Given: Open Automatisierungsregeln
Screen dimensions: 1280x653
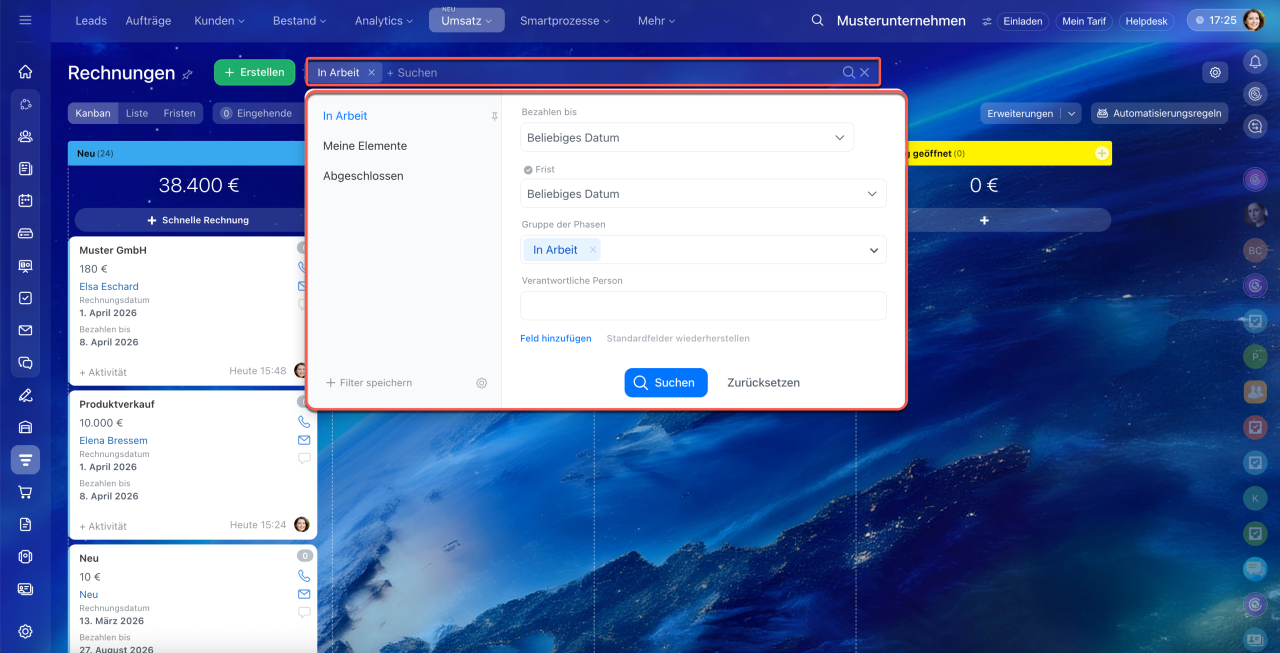Looking at the screenshot, I should pos(1159,113).
